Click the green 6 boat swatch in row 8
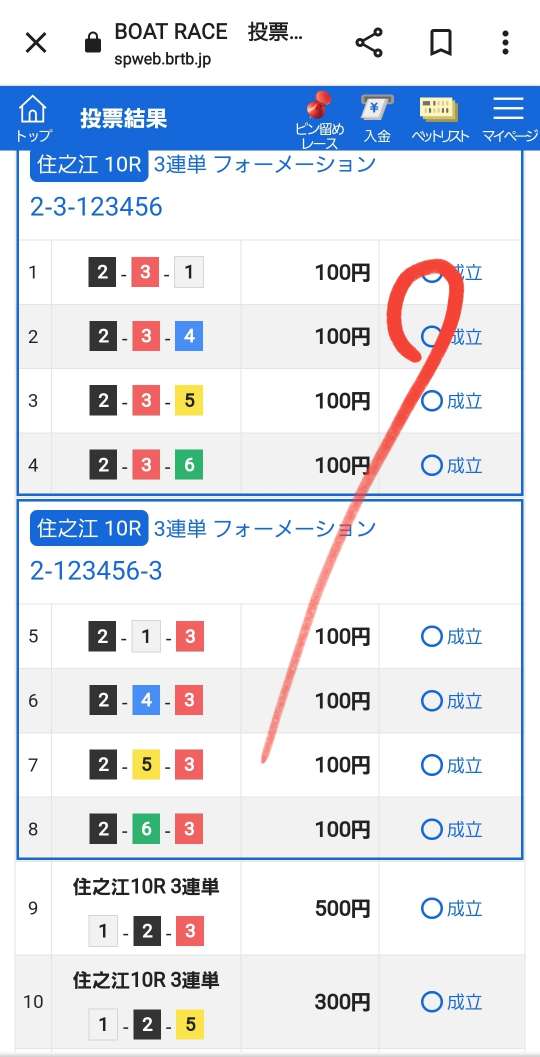540x1057 pixels. tap(146, 829)
